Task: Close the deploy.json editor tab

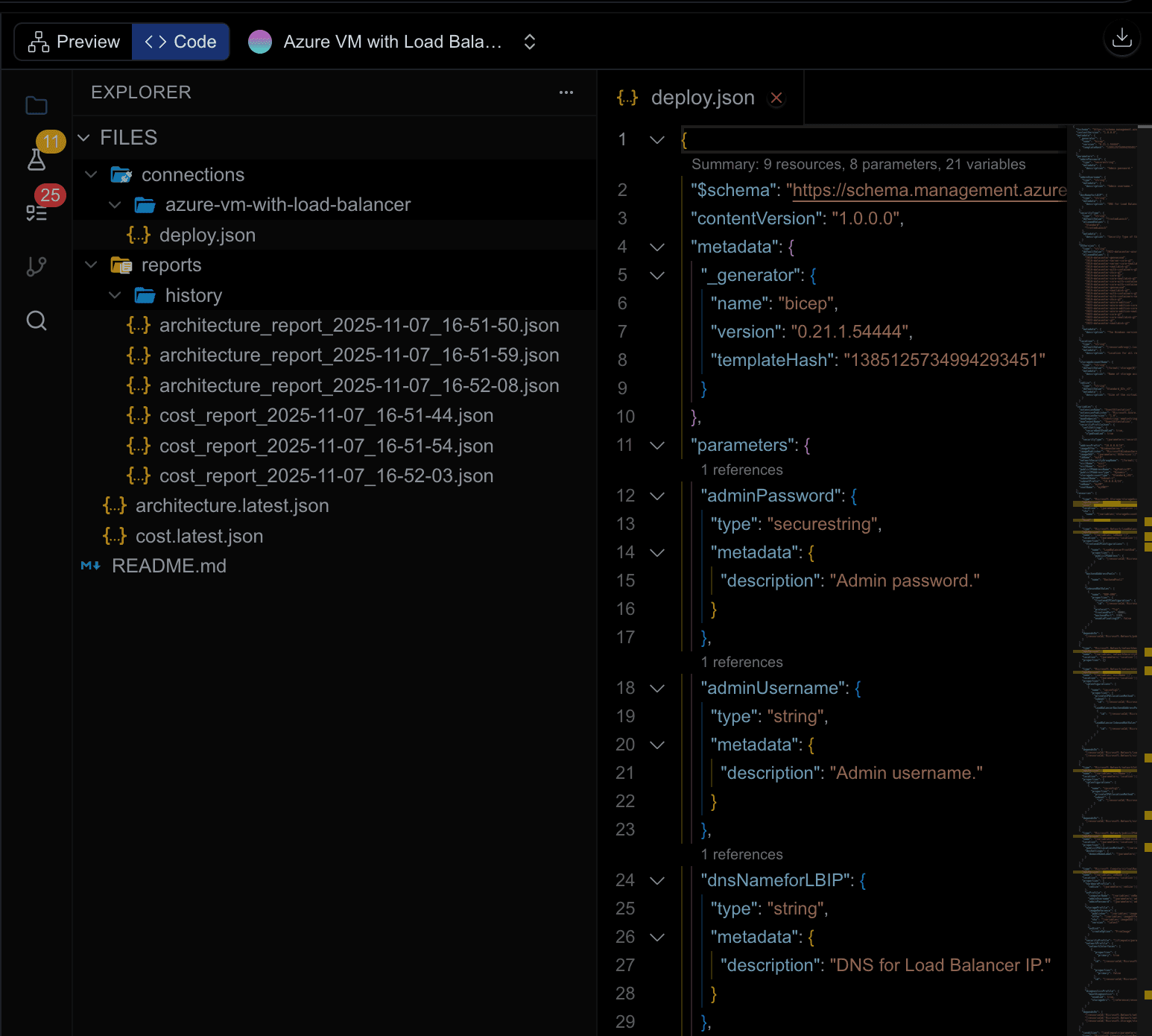Action: pos(776,98)
